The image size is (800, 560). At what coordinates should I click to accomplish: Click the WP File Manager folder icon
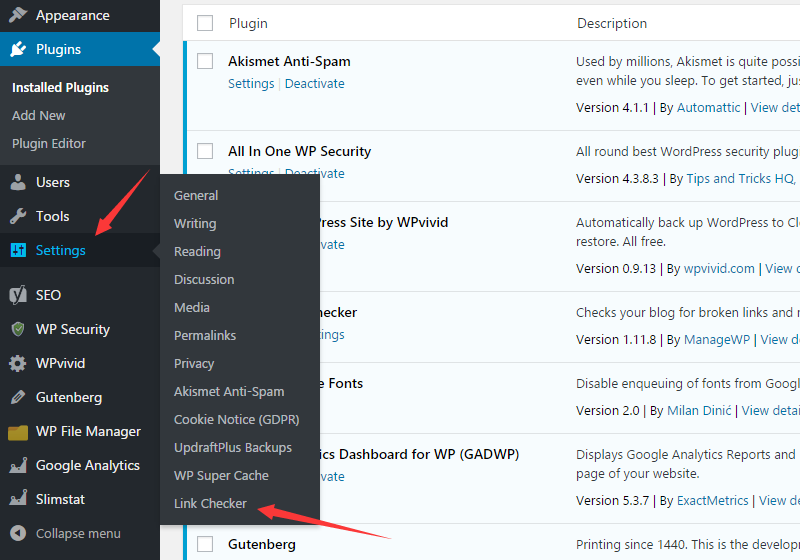[18, 432]
